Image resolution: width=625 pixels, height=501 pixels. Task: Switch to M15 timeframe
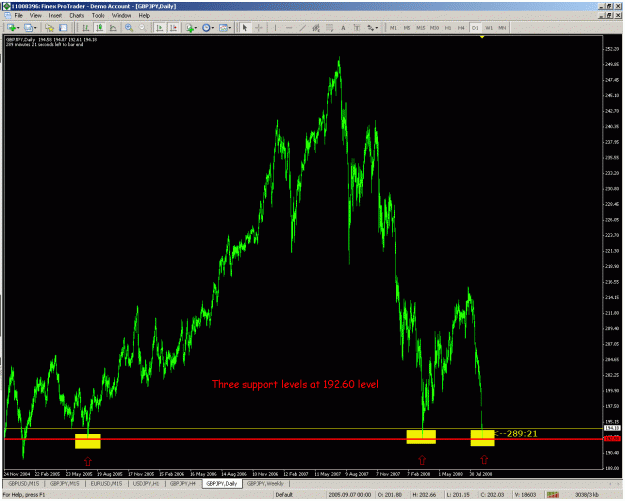(x=421, y=28)
